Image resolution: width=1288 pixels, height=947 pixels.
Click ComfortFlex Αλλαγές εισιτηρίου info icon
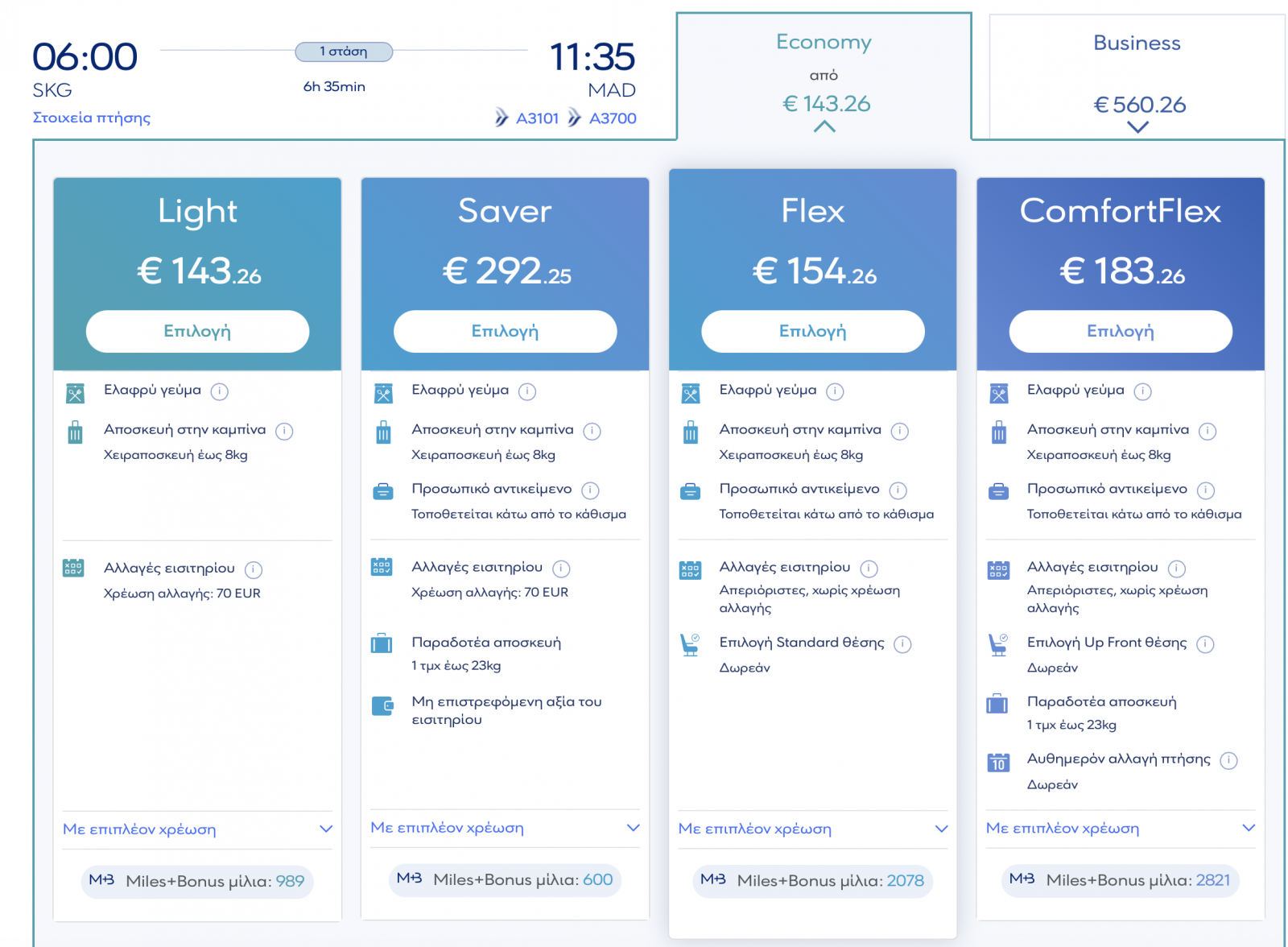[1177, 569]
